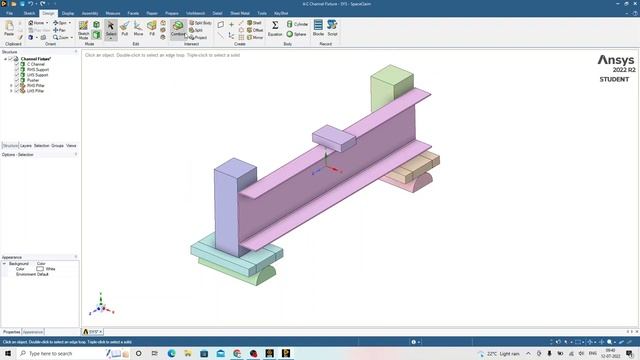
Task: Switch to Sketch Mode
Action: coord(83,29)
